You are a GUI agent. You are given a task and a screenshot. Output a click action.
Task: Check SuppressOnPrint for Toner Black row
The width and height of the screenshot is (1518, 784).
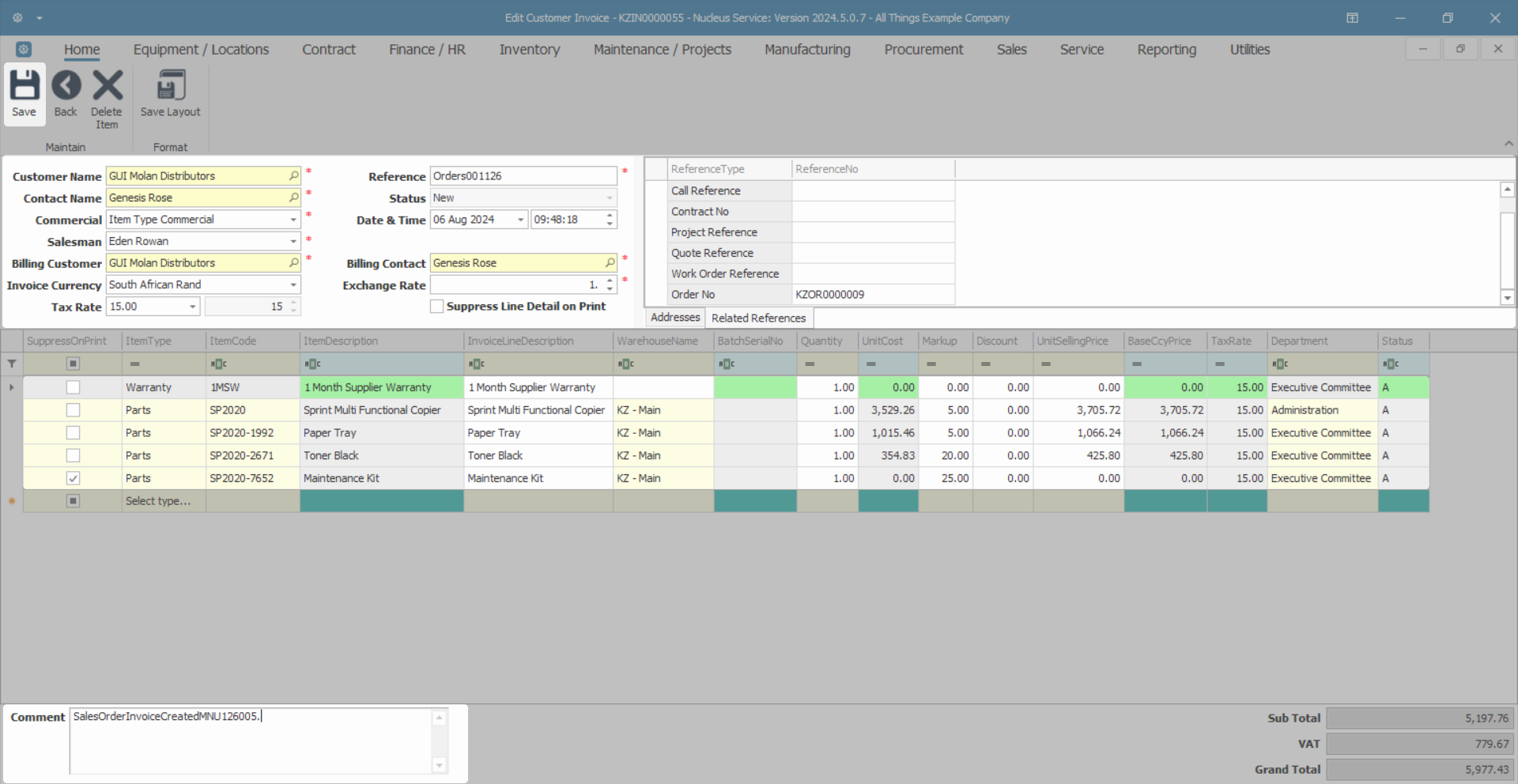[x=73, y=456]
